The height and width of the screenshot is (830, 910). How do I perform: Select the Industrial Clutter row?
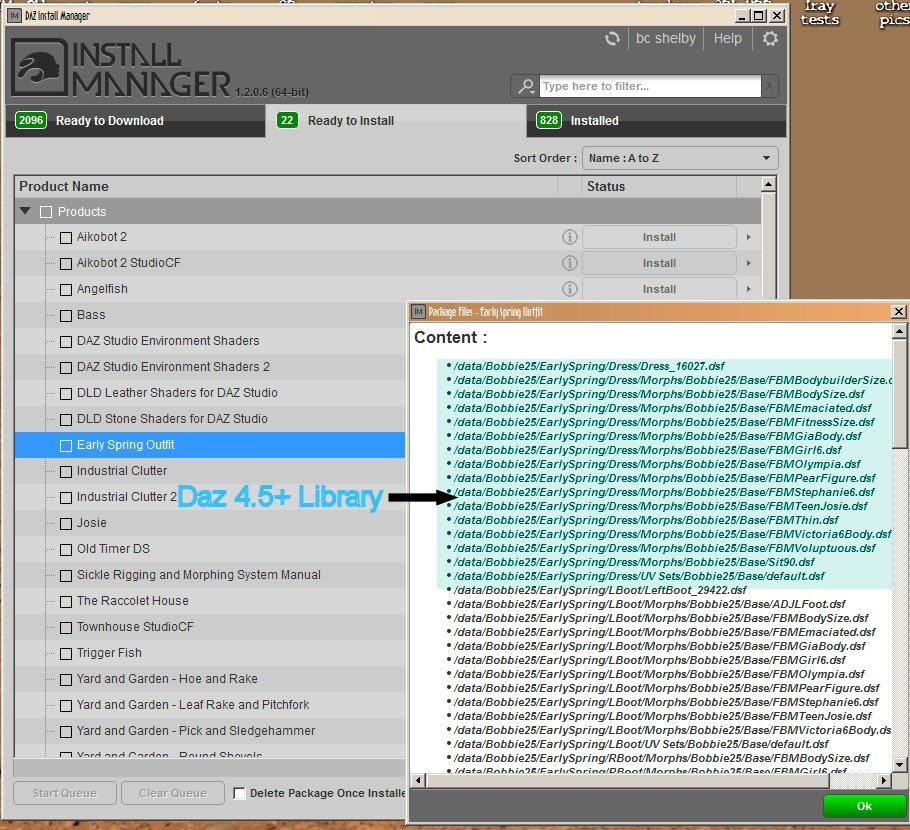point(210,471)
